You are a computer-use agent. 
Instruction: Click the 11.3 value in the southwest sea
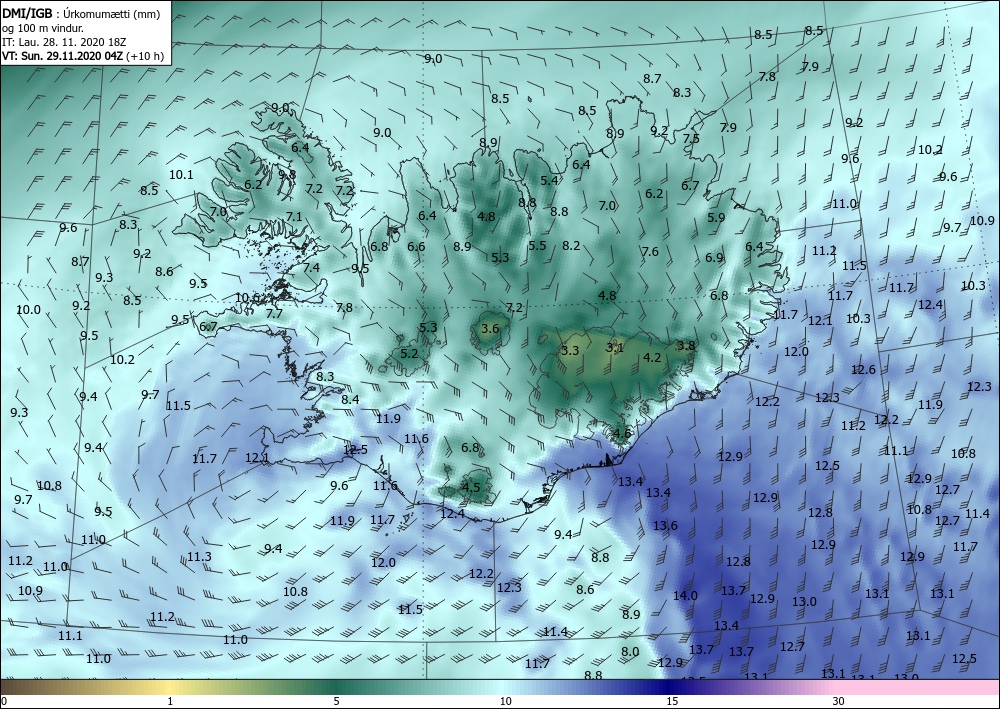(x=199, y=557)
